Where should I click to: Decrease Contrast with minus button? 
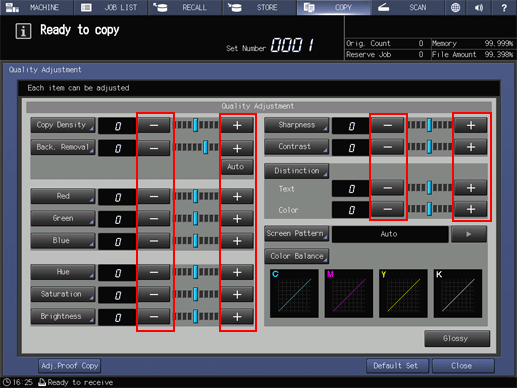(x=387, y=147)
